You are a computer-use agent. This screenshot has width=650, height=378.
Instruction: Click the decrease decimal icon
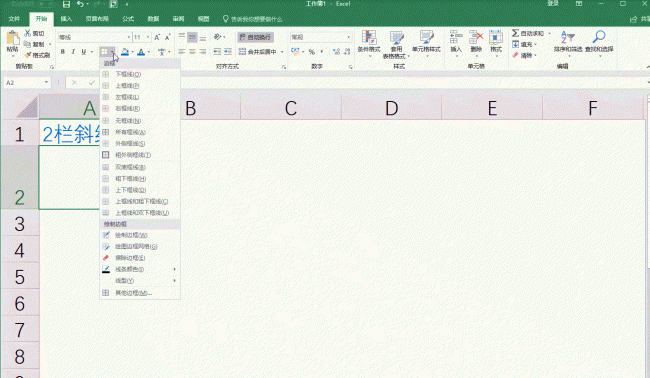tap(347, 52)
